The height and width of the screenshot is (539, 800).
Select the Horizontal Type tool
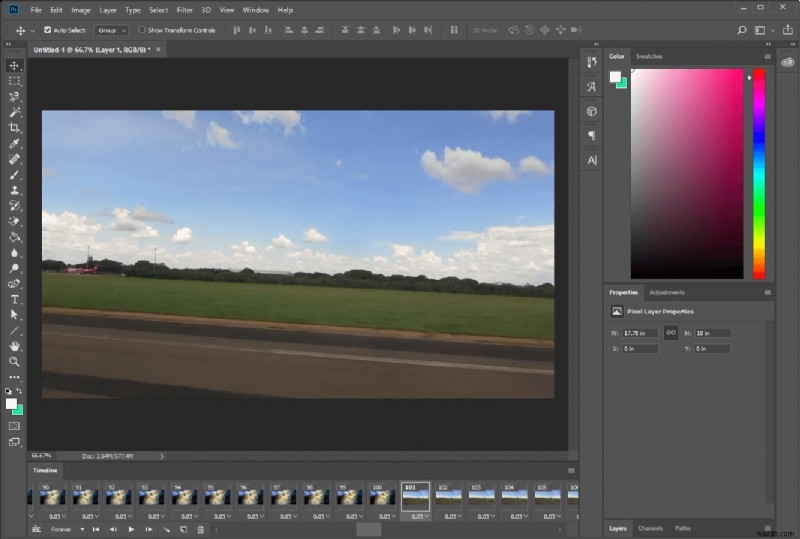click(x=14, y=299)
